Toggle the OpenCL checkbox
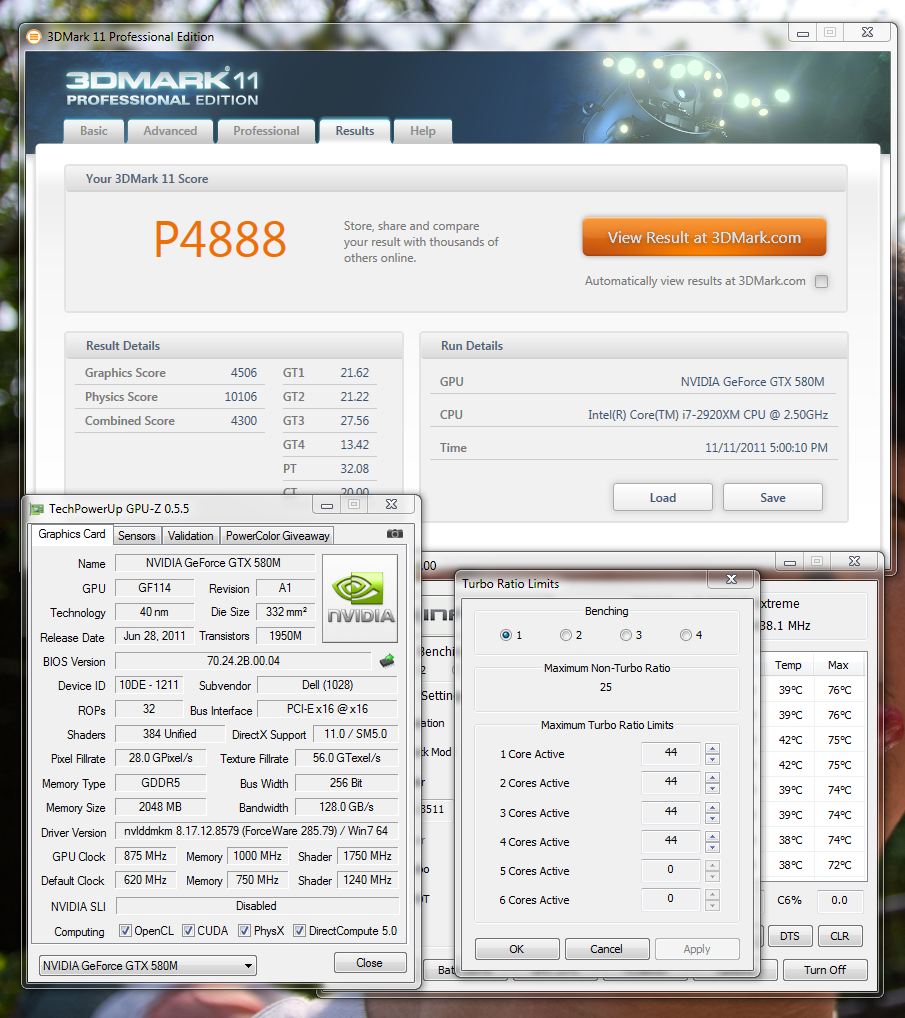The height and width of the screenshot is (1018, 905). pyautogui.click(x=125, y=930)
